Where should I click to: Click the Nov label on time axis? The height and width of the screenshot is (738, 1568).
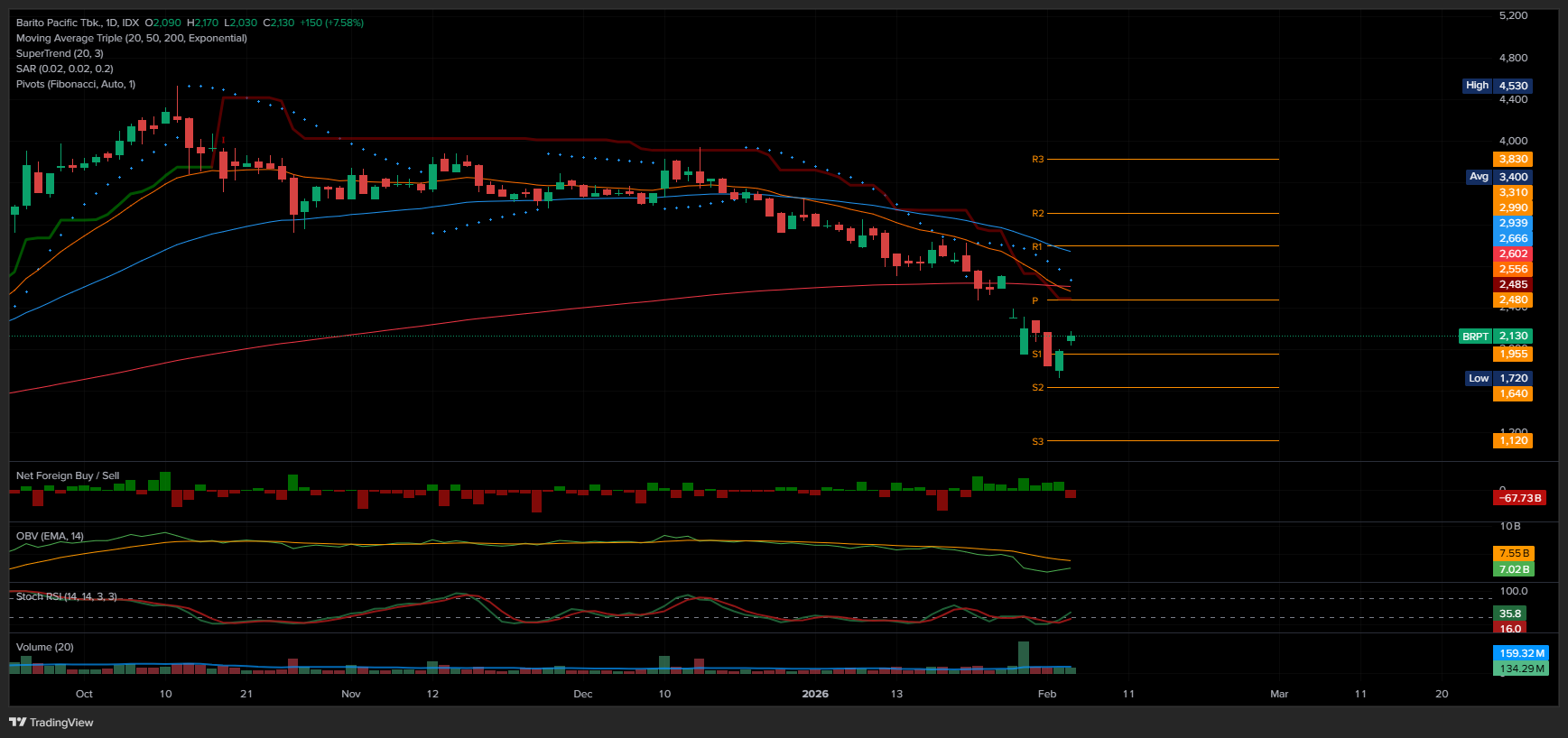coord(351,694)
